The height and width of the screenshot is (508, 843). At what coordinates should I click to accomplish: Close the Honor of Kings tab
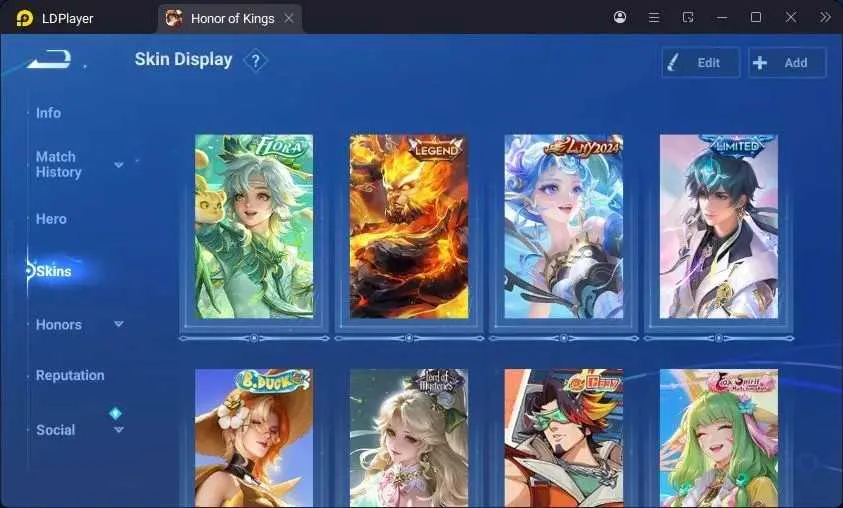tap(289, 18)
